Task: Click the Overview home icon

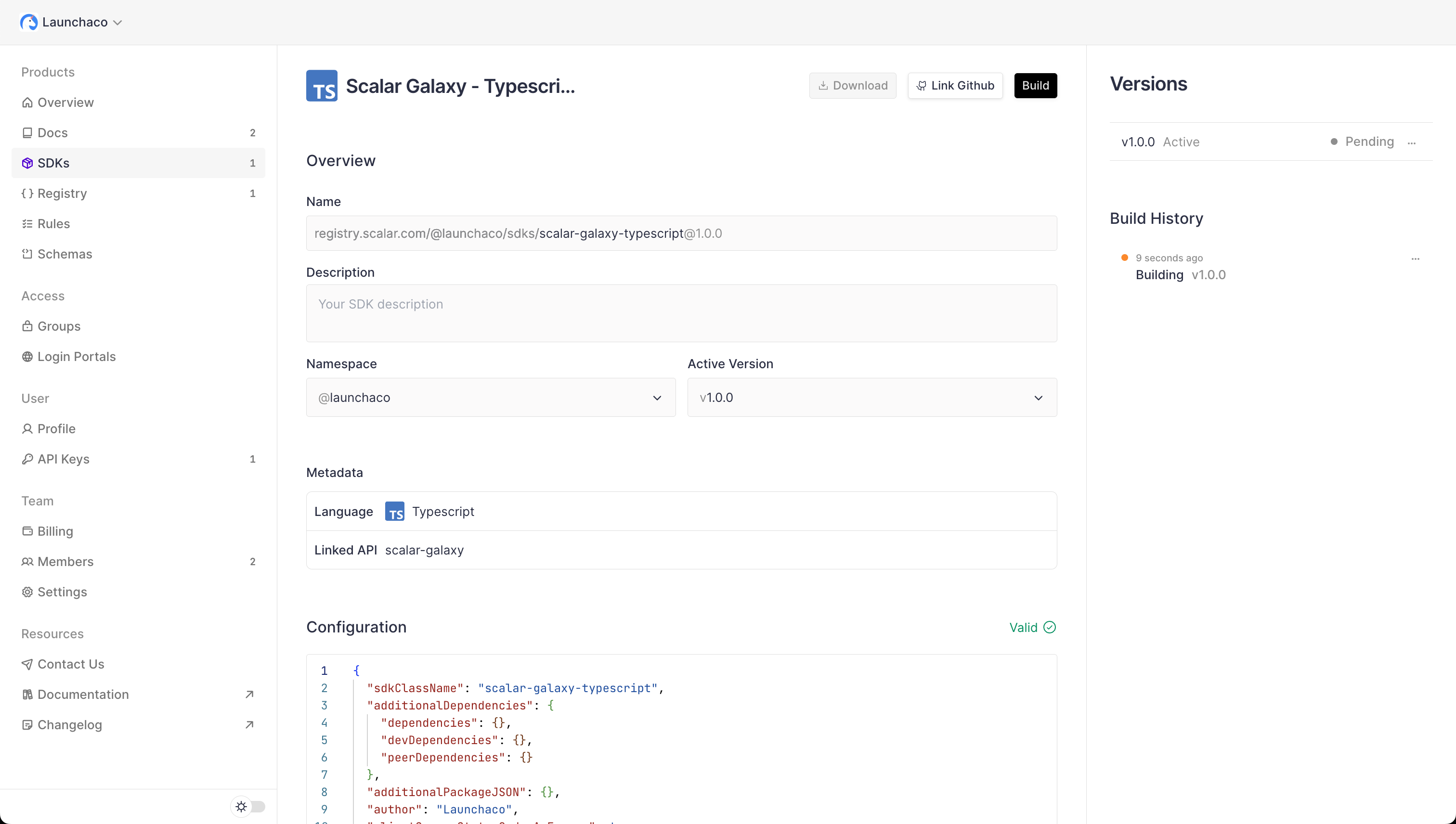Action: click(27, 103)
